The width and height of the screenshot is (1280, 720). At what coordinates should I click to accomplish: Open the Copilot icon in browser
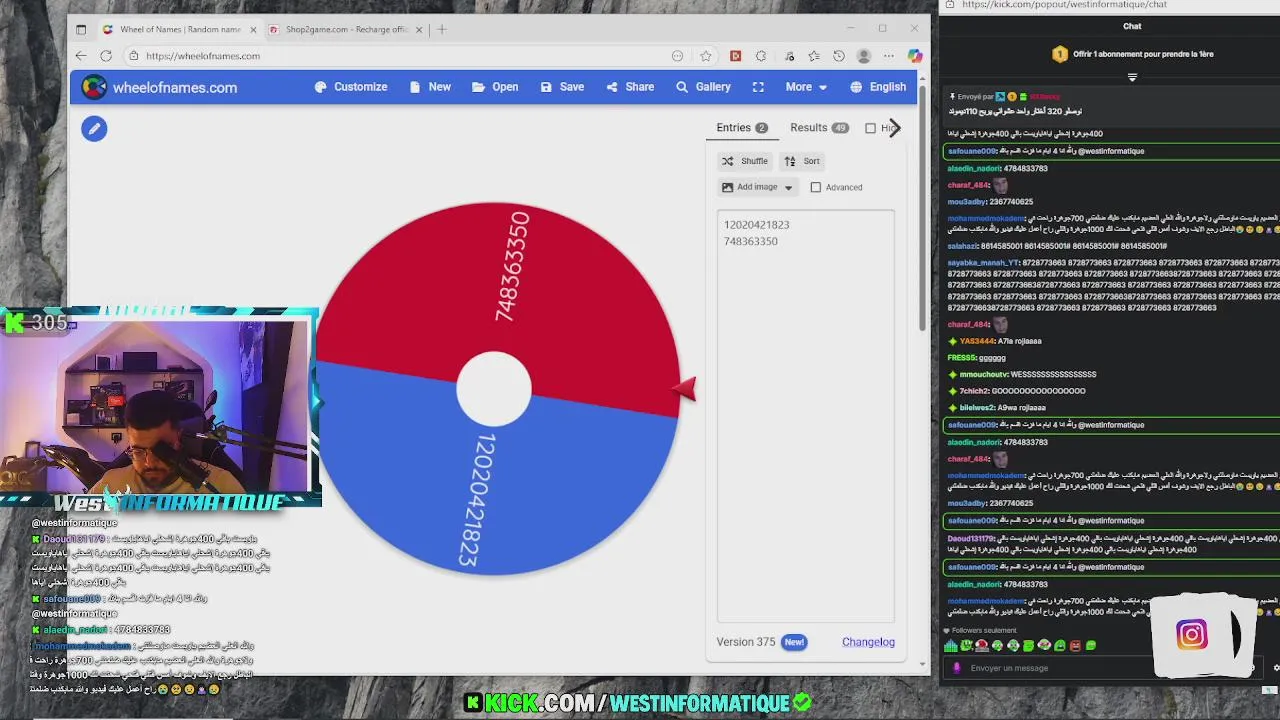point(914,56)
